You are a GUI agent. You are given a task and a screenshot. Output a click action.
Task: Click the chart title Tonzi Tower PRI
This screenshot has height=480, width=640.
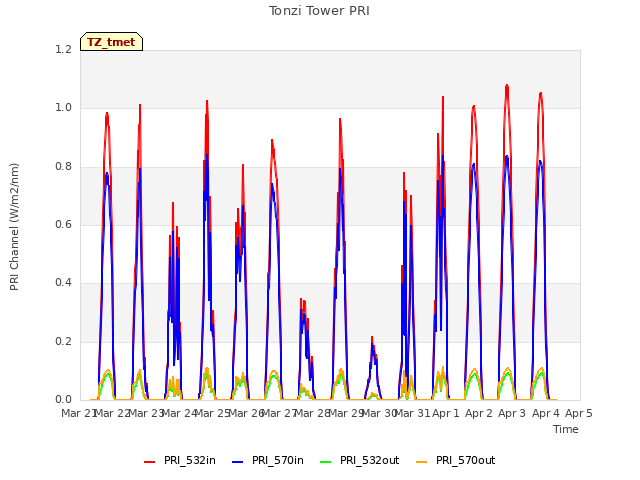(319, 11)
